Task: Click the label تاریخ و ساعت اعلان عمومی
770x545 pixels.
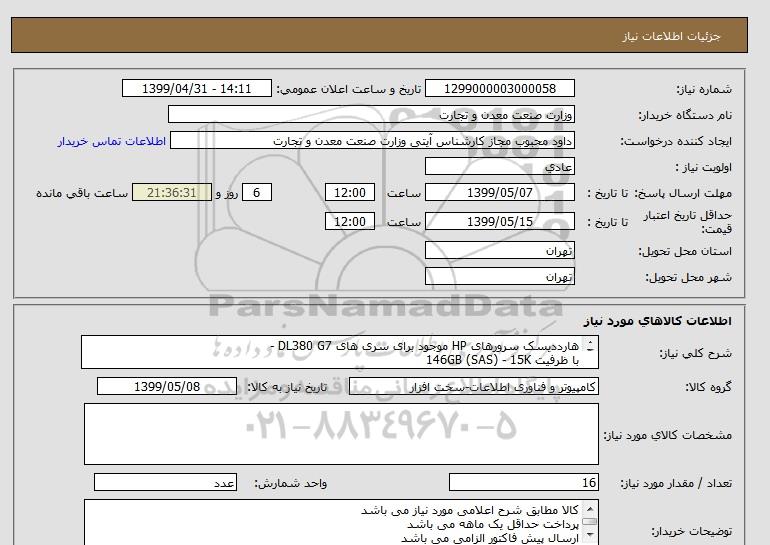Action: [x=349, y=89]
